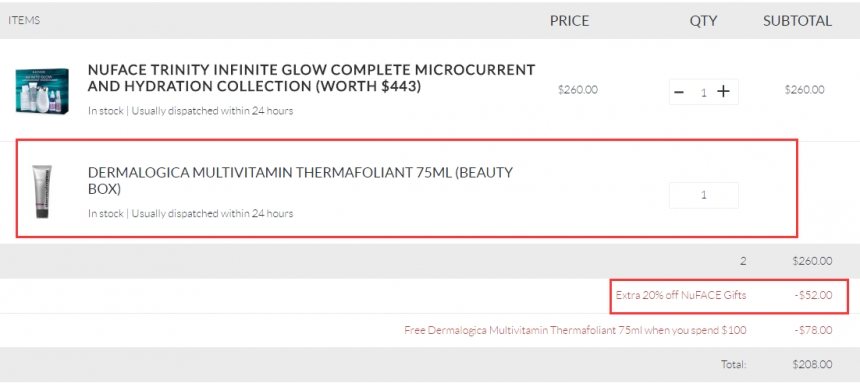The image size is (860, 383).
Task: Click the NuFACE In stock dispatch note
Action: click(x=190, y=111)
